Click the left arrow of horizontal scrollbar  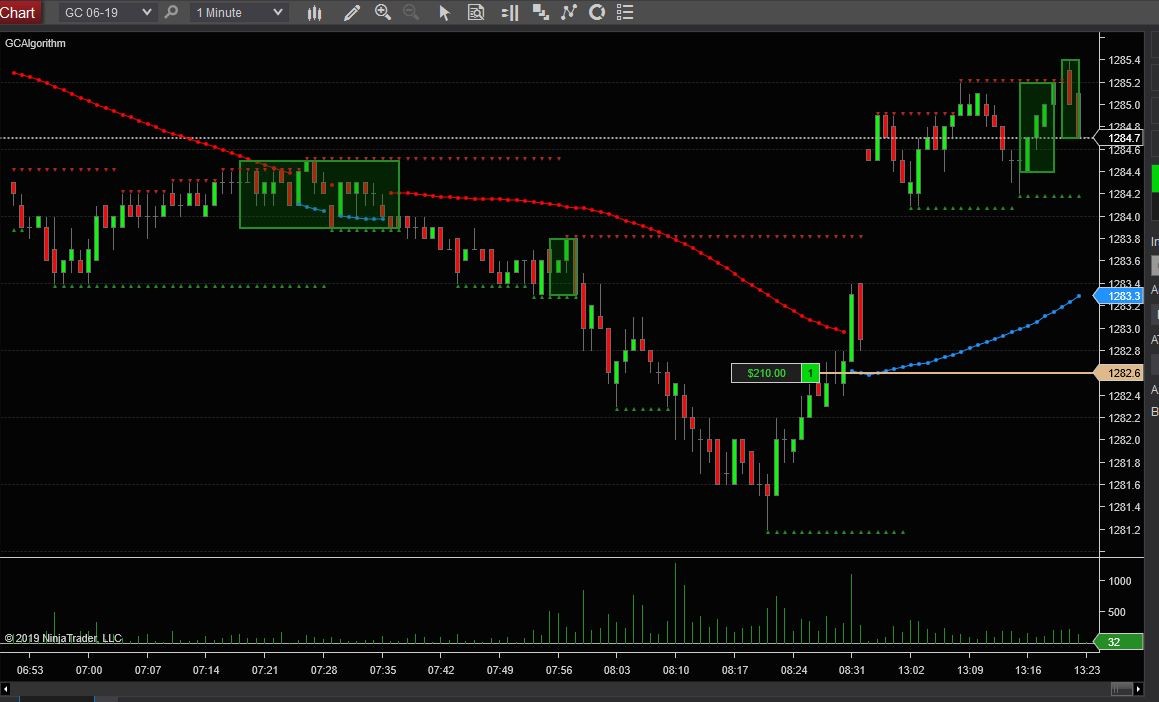click(5, 689)
